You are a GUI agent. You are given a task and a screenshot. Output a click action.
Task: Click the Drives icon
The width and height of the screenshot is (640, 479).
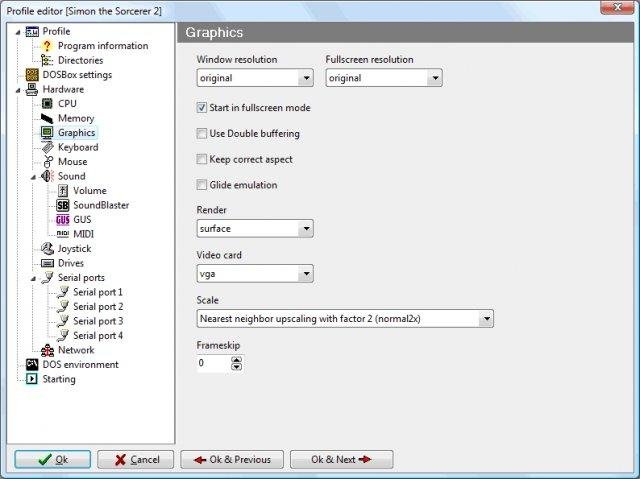pos(47,263)
